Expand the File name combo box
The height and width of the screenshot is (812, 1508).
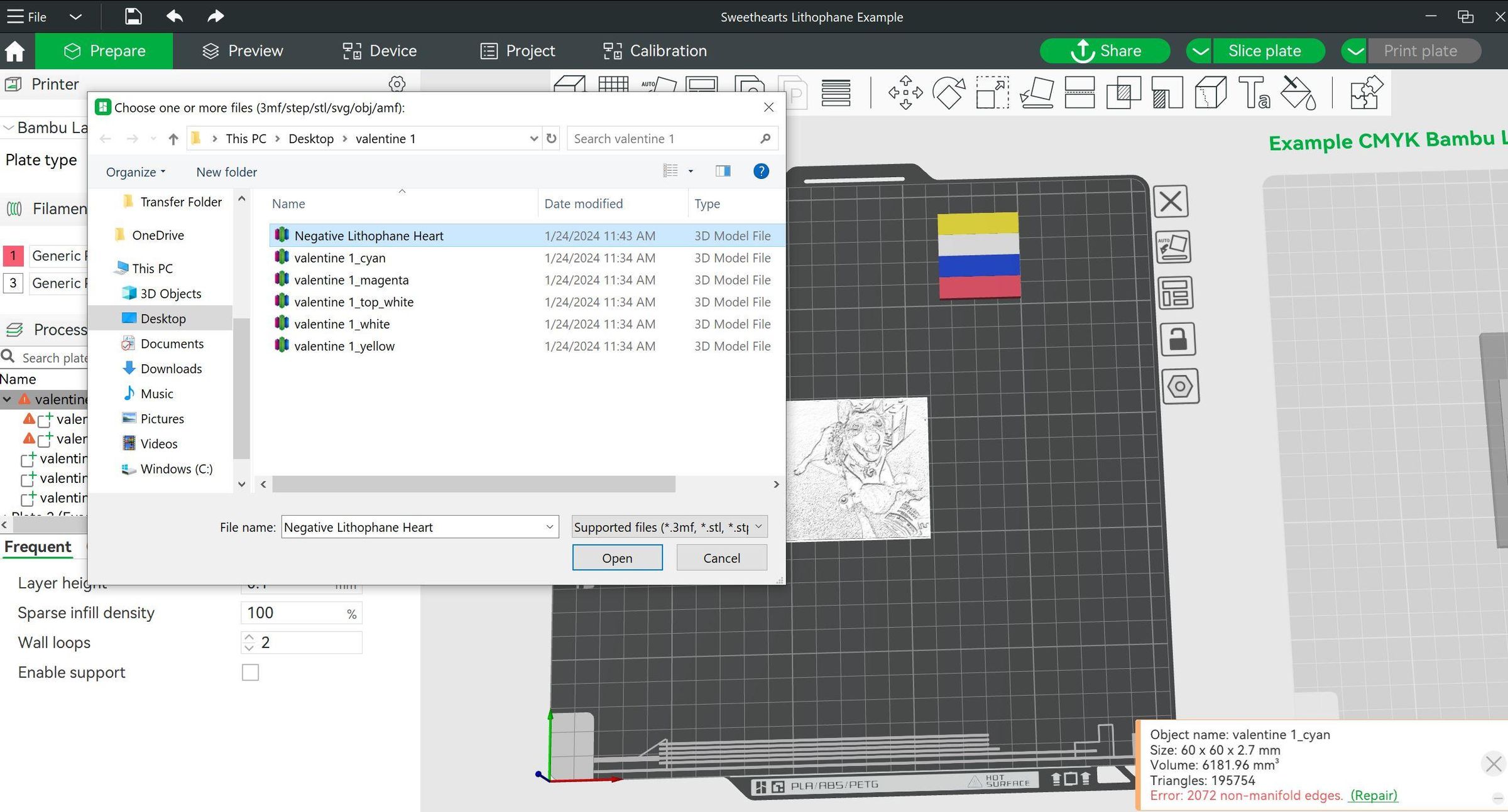pos(549,527)
